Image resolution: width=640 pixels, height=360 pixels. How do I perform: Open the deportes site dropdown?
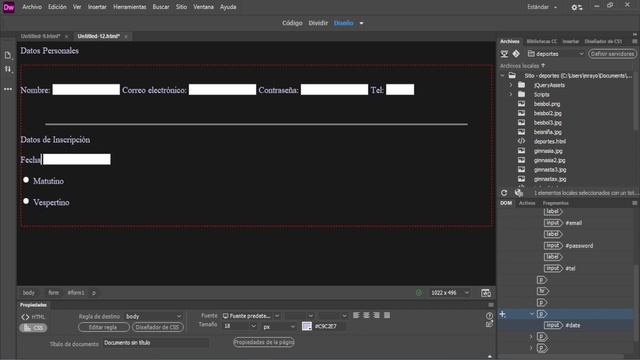coord(556,54)
